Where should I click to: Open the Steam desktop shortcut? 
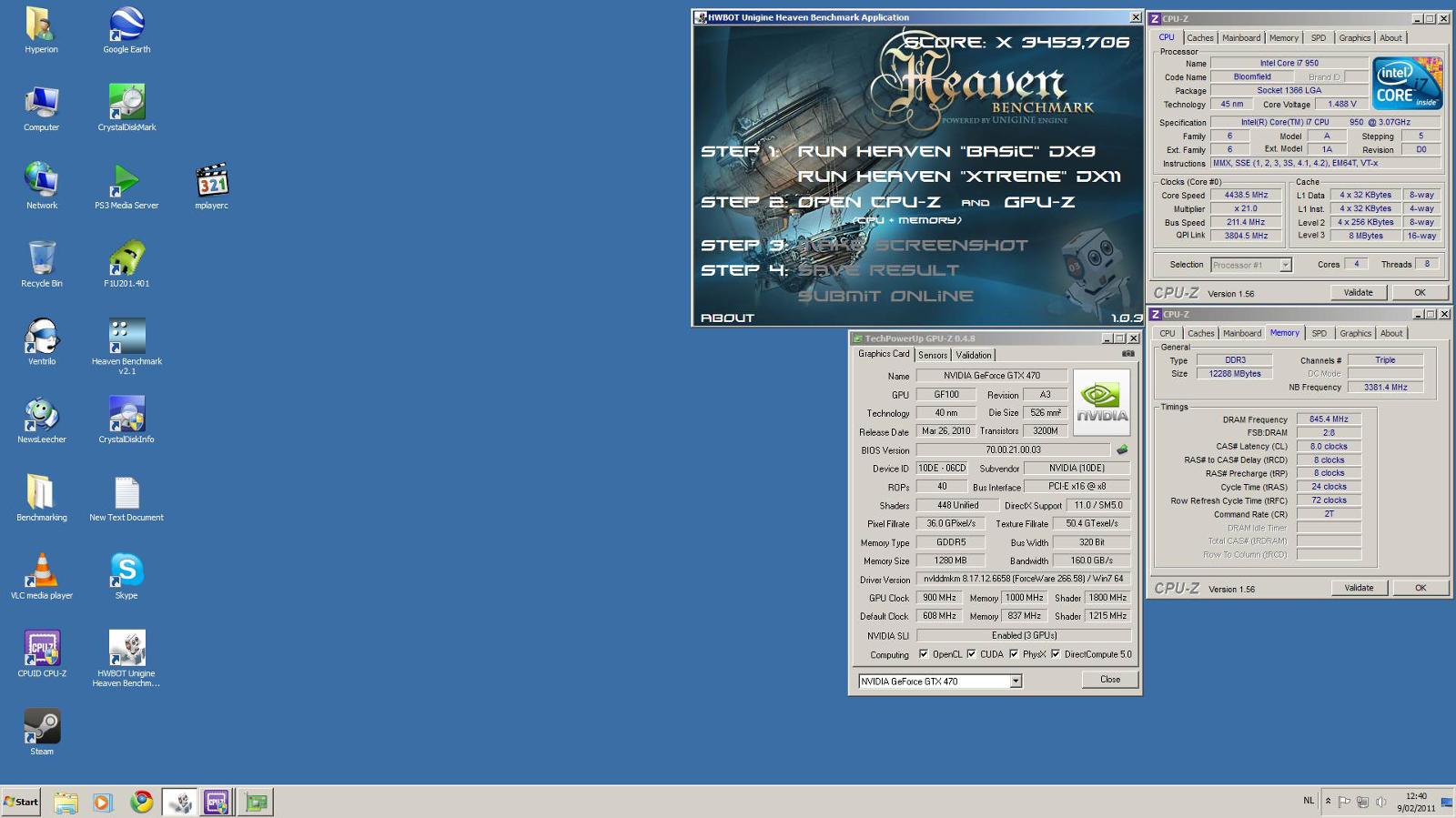[41, 733]
